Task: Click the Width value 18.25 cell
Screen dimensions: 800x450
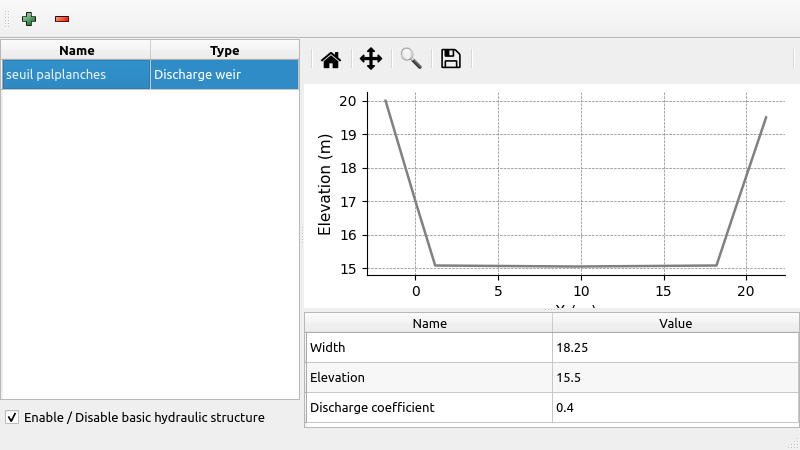Action: pyautogui.click(x=675, y=348)
